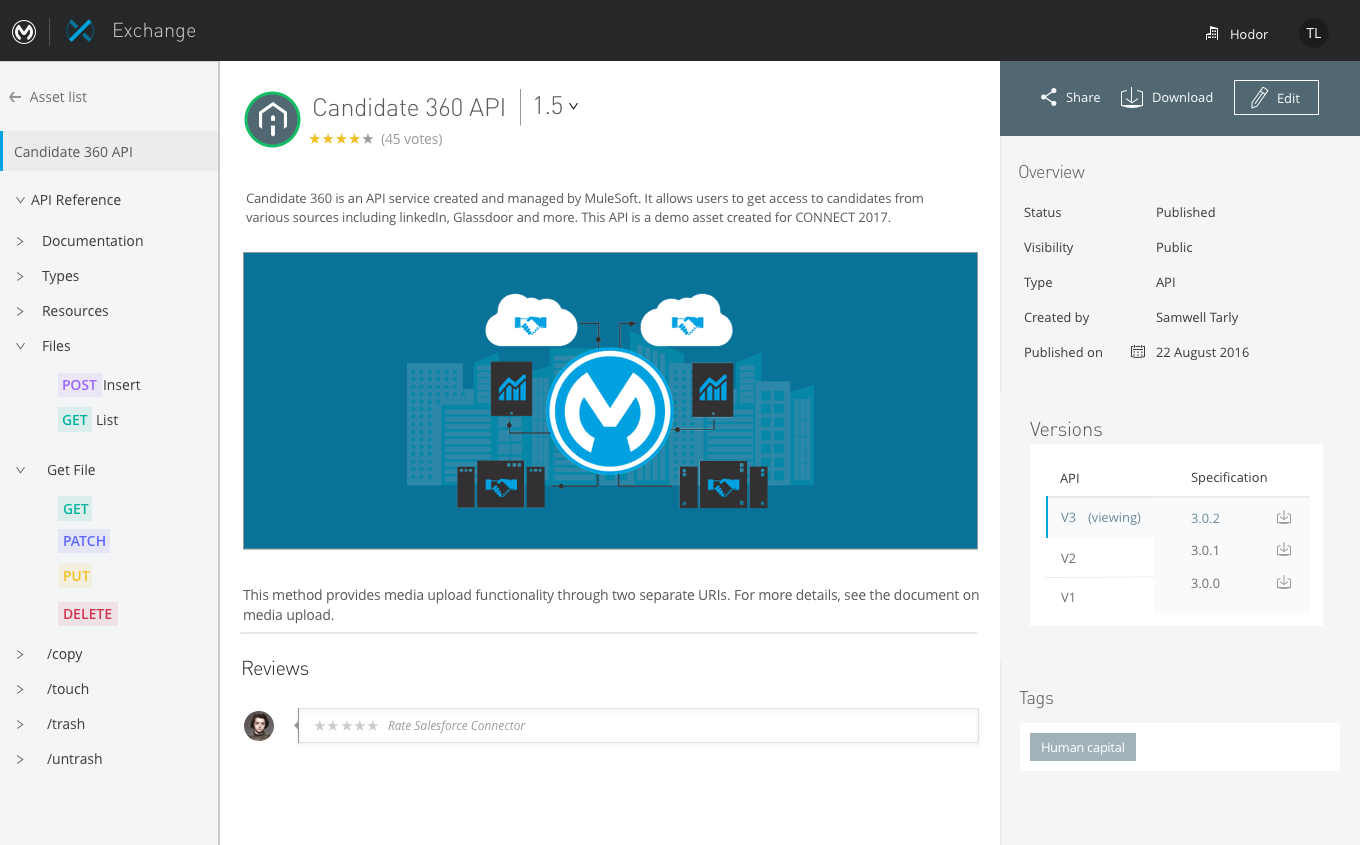Click the Download tray icon
This screenshot has width=1360, height=845.
1131,97
